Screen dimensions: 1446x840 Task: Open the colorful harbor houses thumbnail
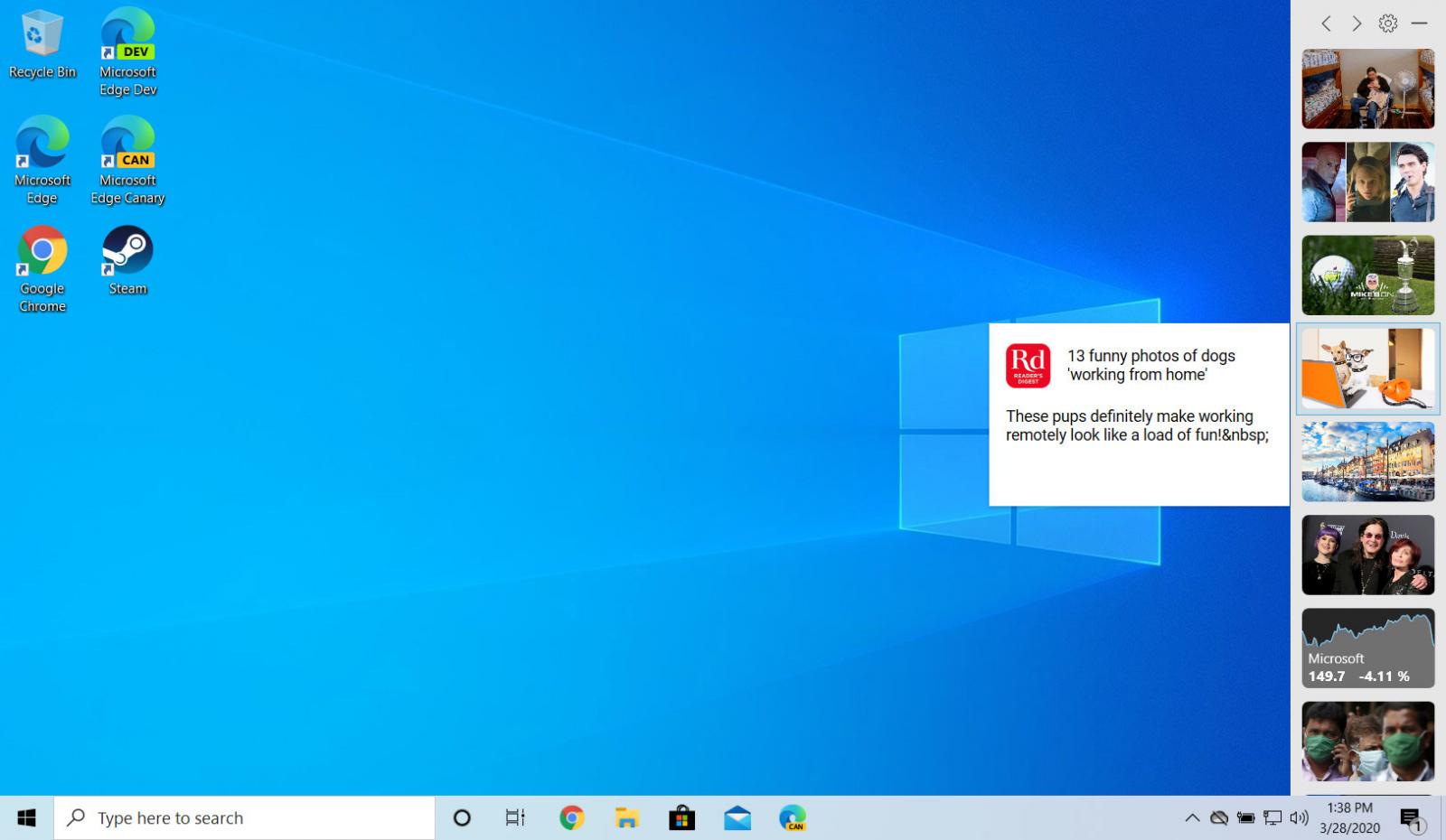(1367, 462)
